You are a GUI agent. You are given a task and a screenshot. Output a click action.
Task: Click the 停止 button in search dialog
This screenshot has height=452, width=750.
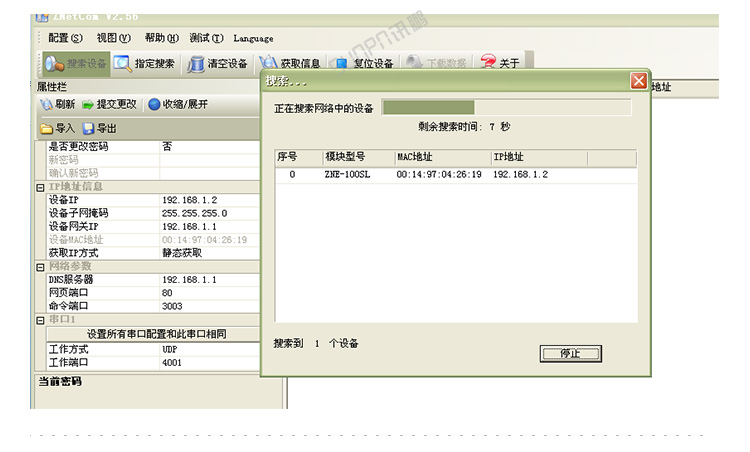pos(571,353)
